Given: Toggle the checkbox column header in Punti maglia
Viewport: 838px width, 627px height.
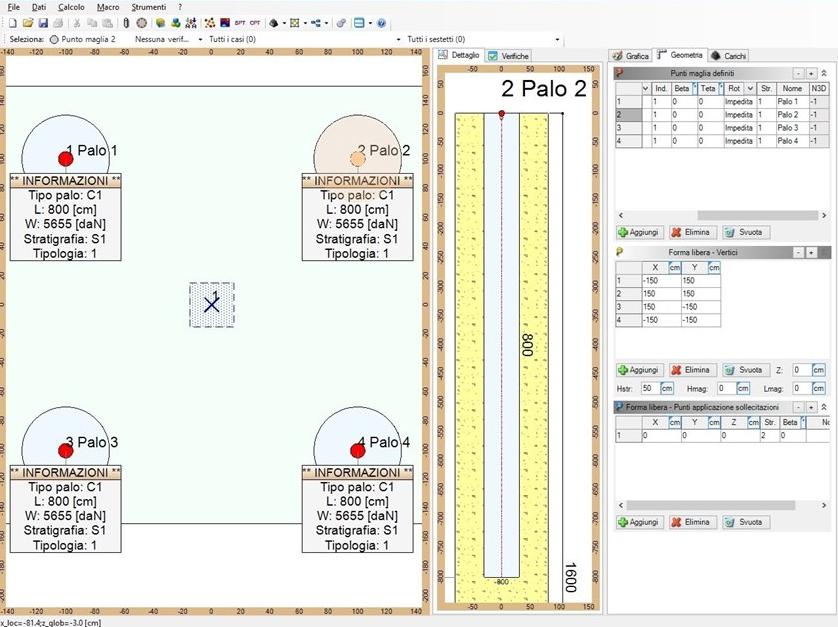Looking at the screenshot, I should click(x=645, y=87).
